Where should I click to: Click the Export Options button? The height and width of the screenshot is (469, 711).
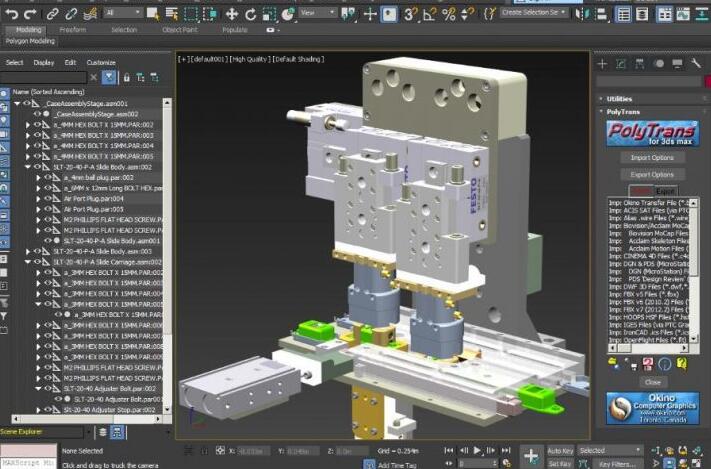click(x=651, y=174)
